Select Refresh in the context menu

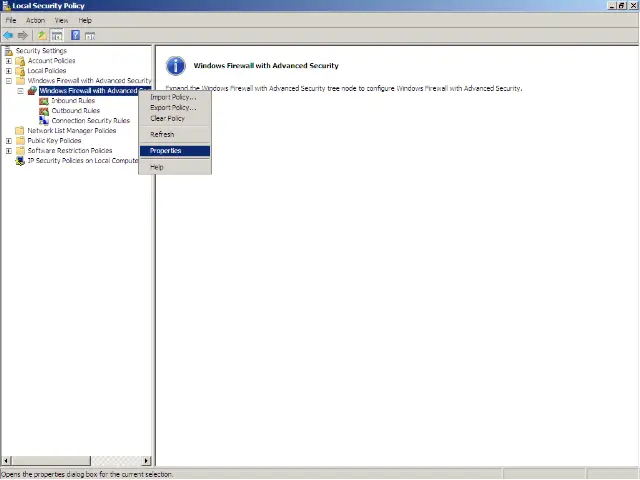[175, 134]
